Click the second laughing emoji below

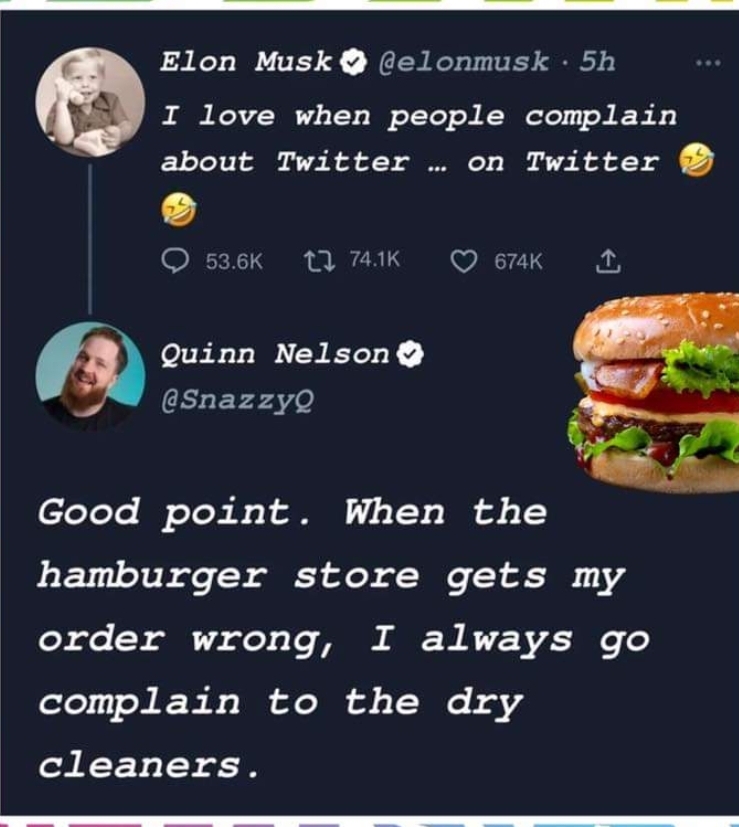(x=178, y=209)
